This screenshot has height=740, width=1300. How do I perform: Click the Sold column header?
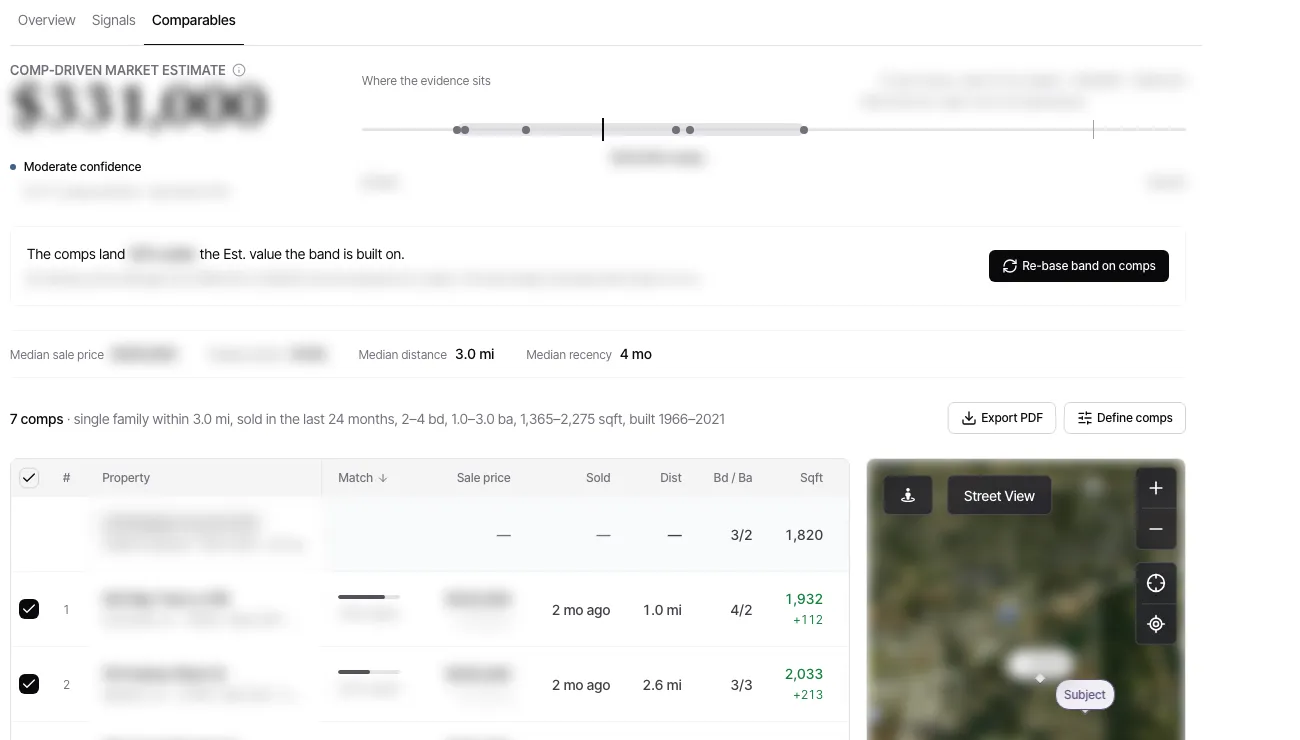pyautogui.click(x=598, y=478)
